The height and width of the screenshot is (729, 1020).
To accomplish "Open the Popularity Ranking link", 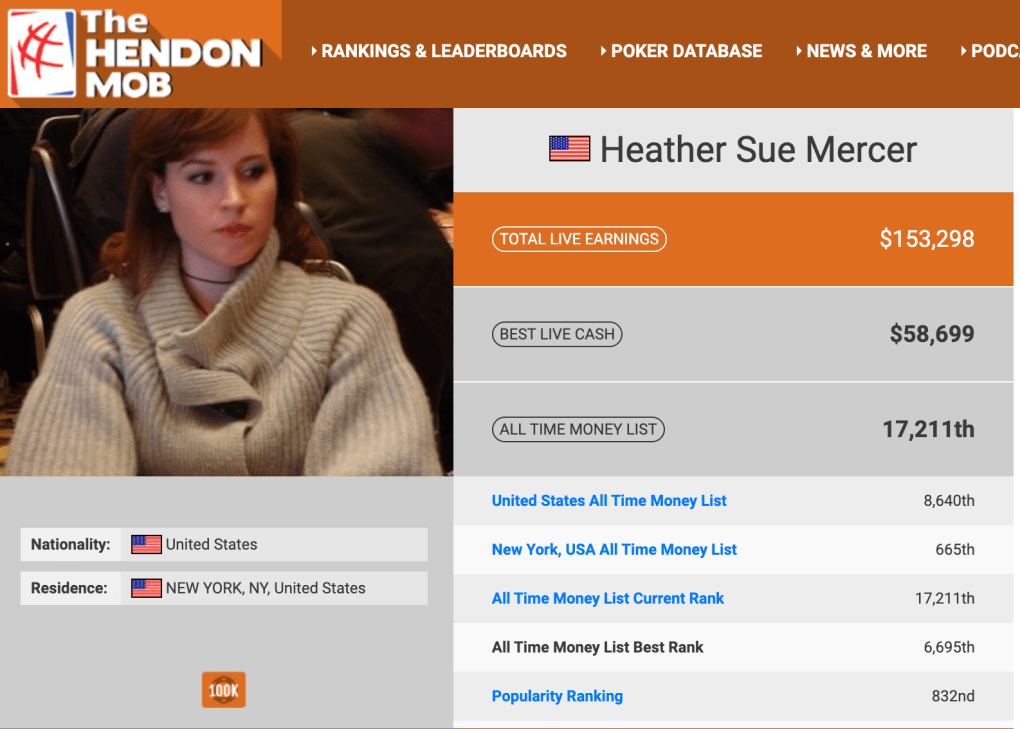I will (557, 696).
